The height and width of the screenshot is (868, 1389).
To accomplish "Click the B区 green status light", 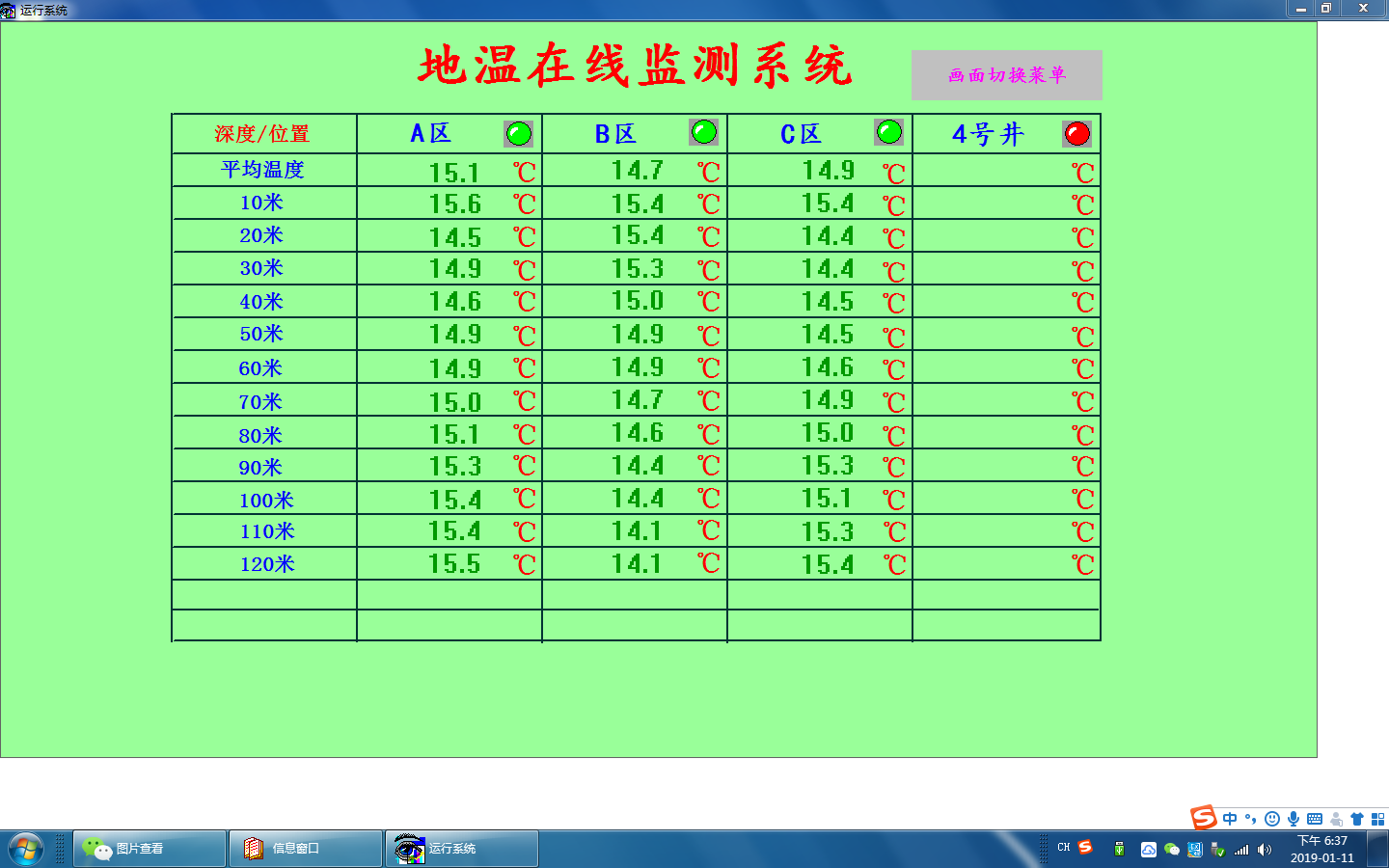I will pyautogui.click(x=703, y=132).
